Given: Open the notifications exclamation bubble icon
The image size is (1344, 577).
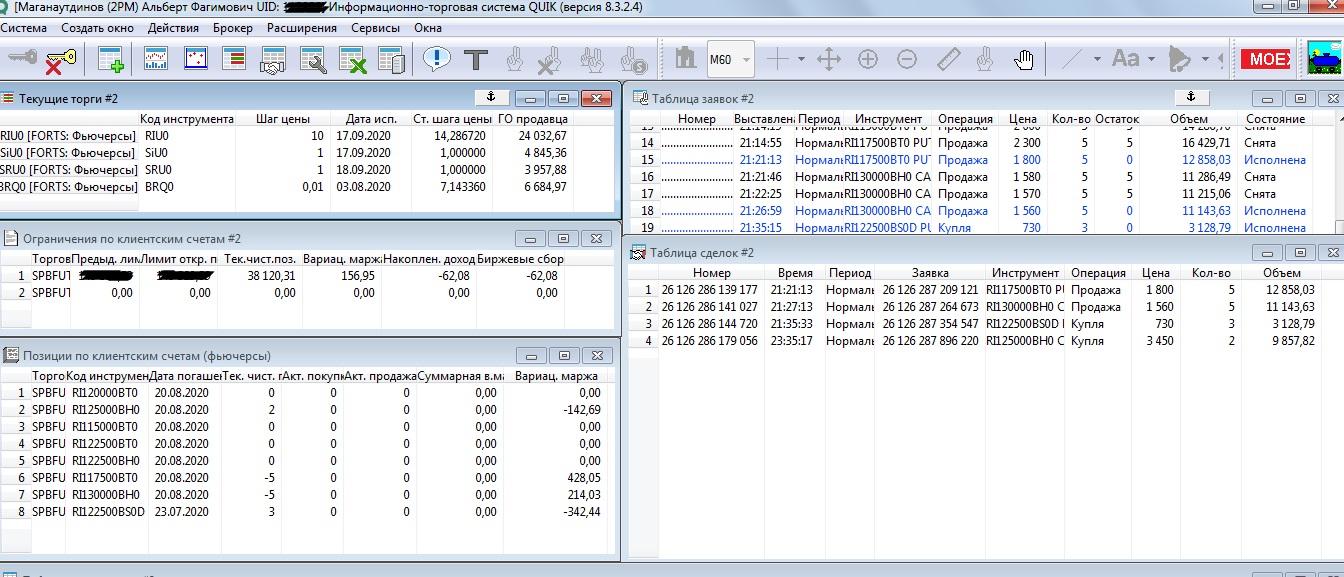Looking at the screenshot, I should (x=436, y=60).
